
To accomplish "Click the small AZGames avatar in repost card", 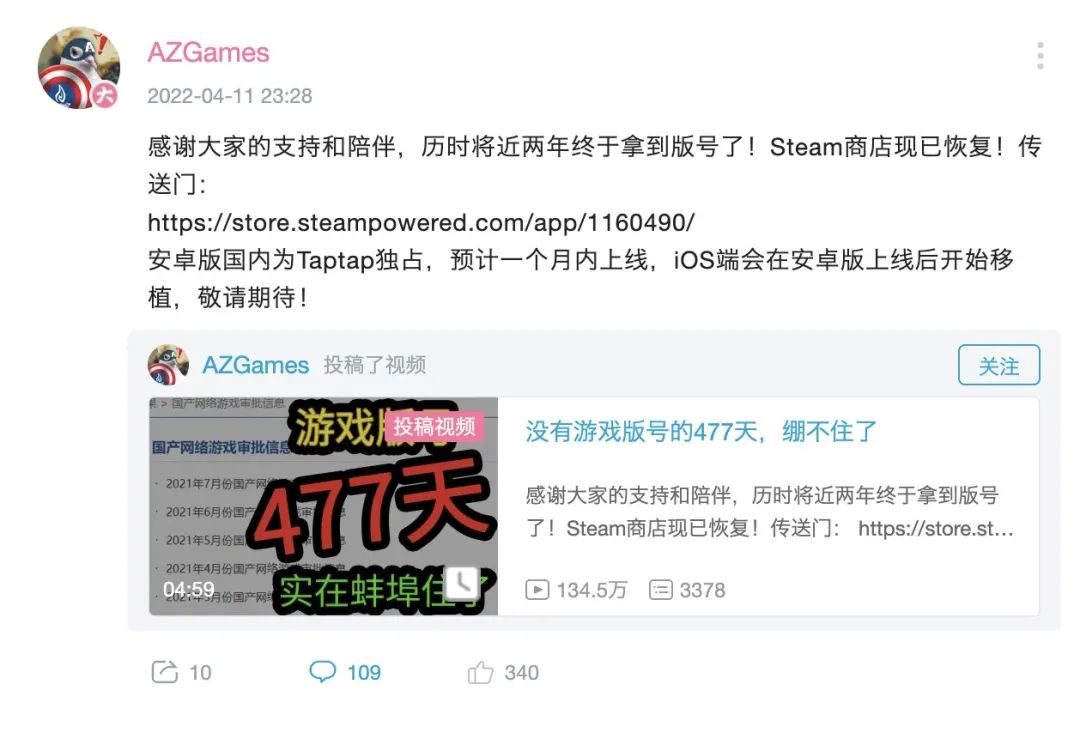I will (168, 365).
